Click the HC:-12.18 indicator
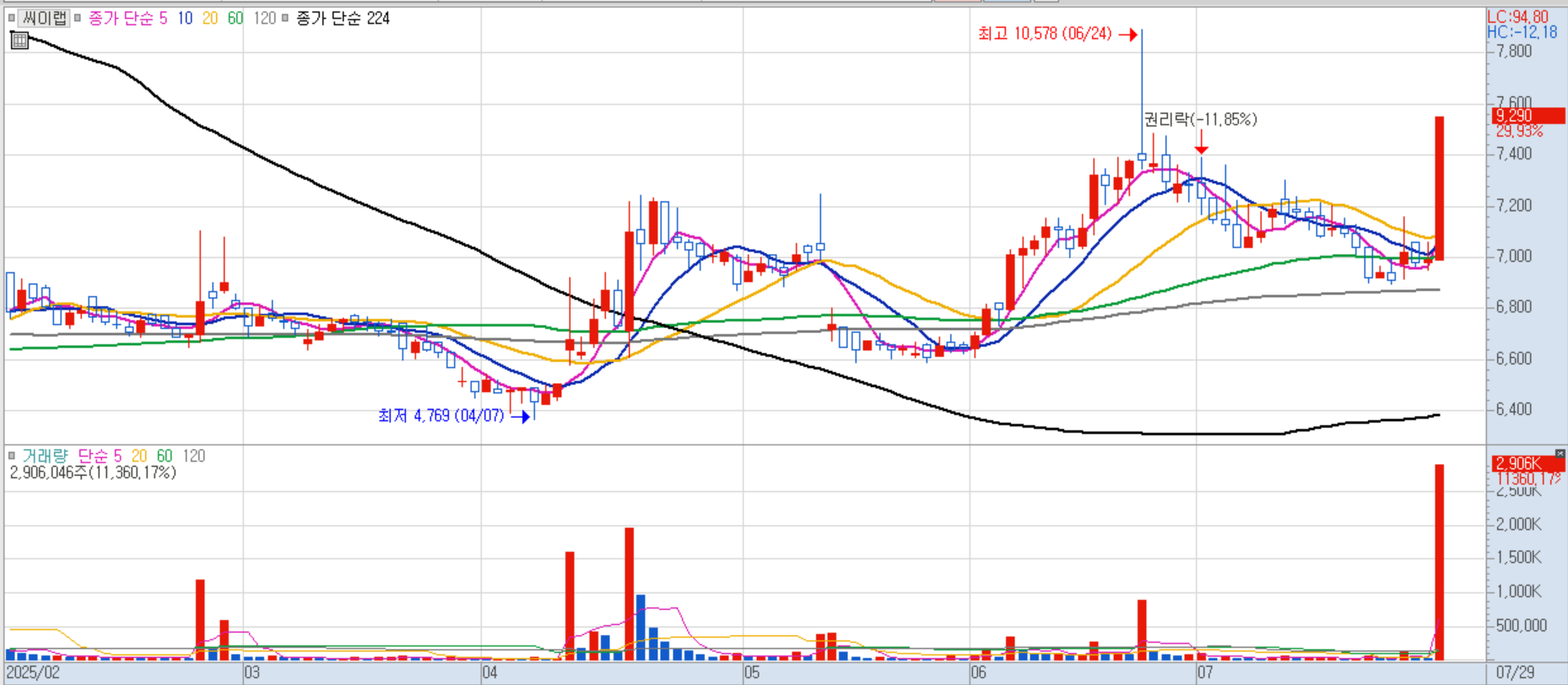Viewport: 1568px width, 685px height. point(1522,32)
